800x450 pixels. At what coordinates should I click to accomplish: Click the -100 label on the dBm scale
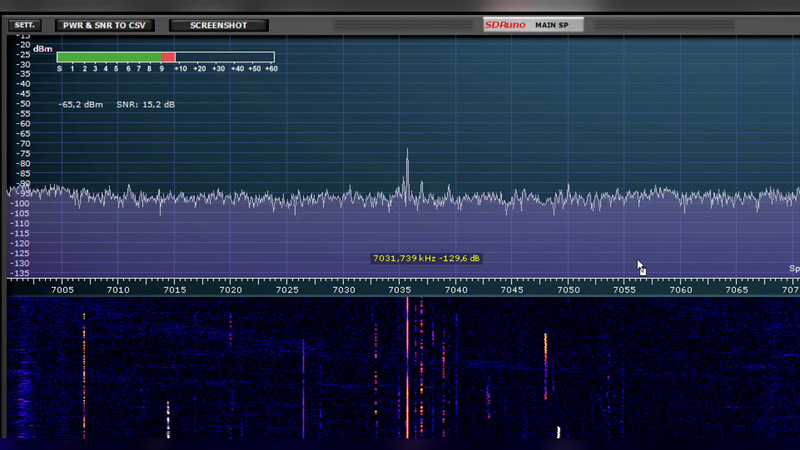[20, 203]
